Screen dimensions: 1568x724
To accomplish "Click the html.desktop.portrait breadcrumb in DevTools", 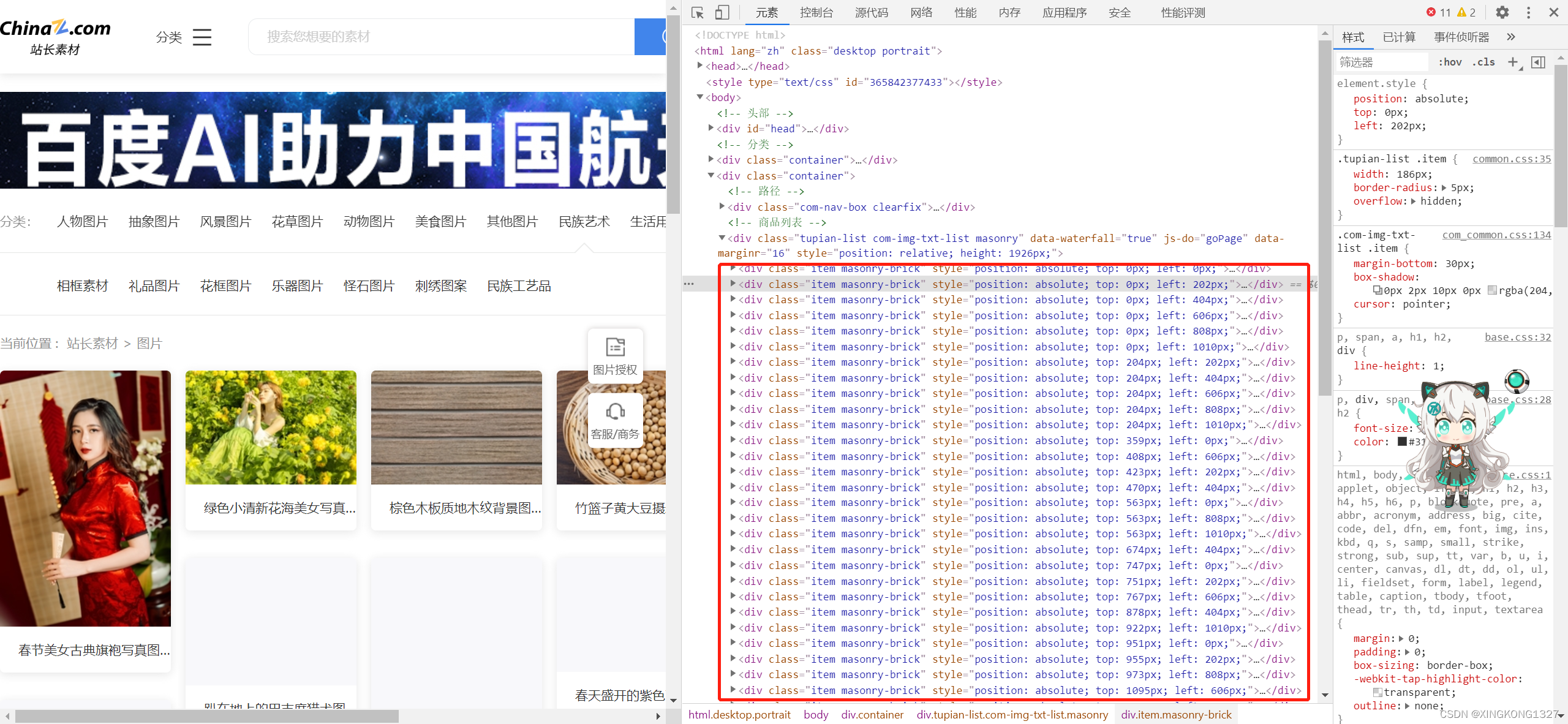I will click(739, 714).
